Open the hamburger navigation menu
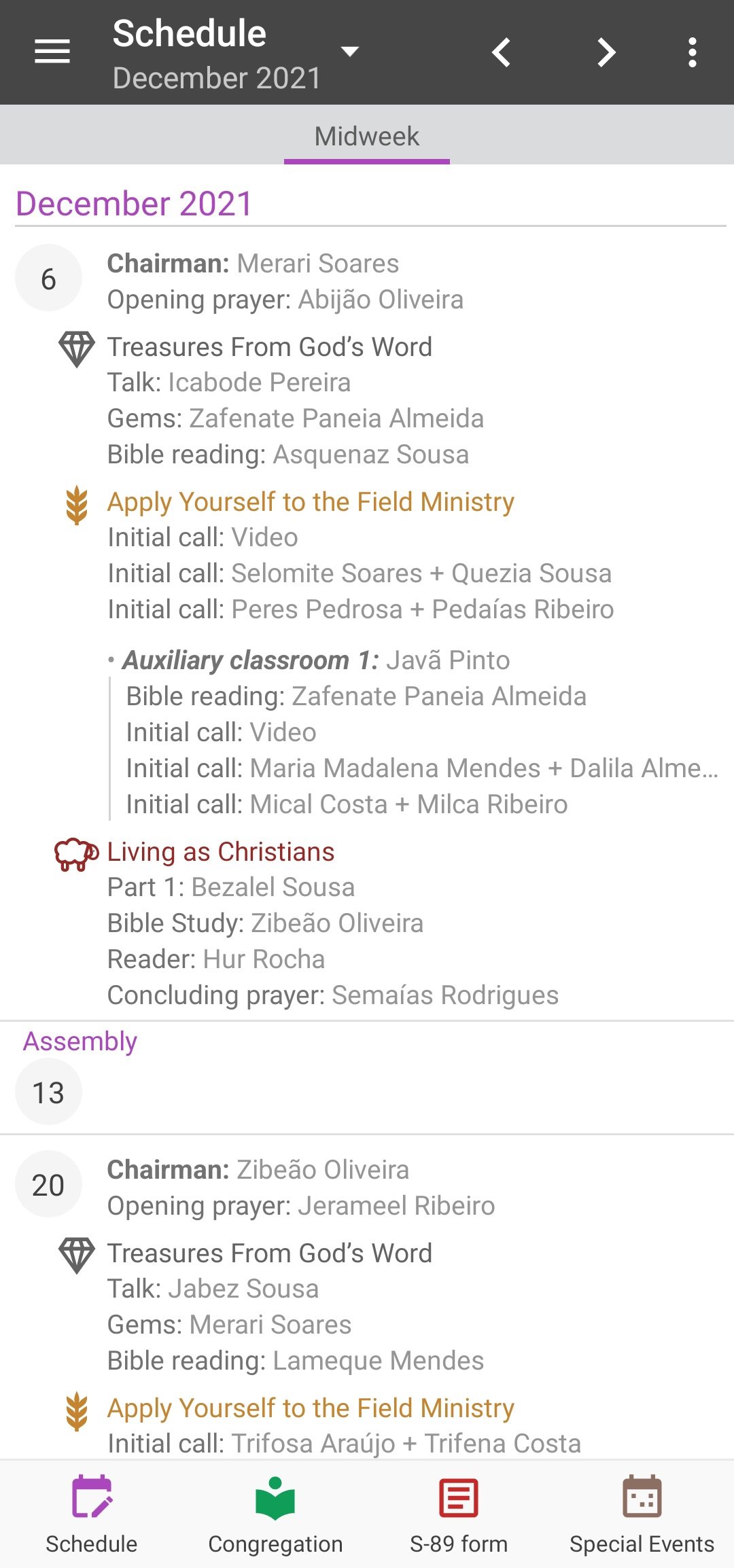 [52, 52]
